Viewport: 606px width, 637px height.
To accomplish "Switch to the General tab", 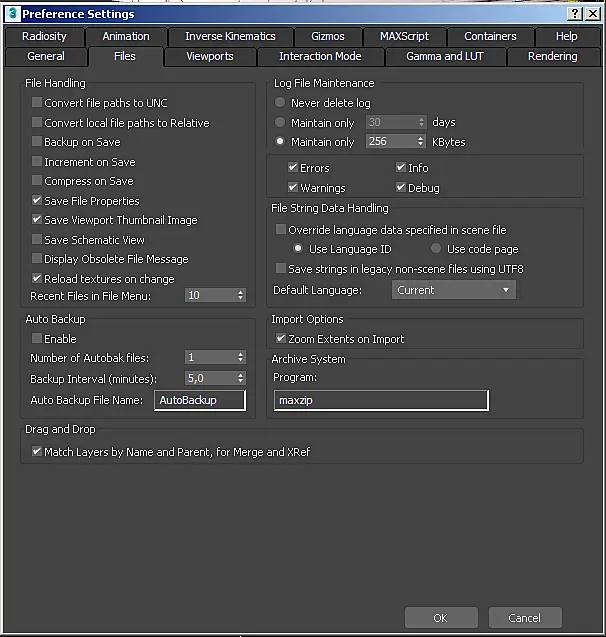I will point(46,56).
